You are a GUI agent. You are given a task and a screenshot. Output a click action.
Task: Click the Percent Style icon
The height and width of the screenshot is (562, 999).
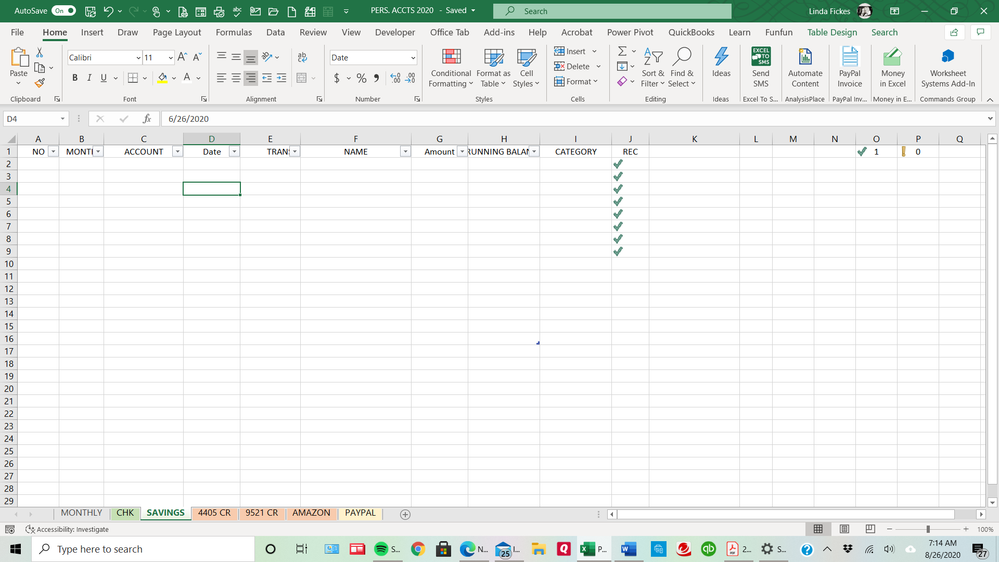361,78
